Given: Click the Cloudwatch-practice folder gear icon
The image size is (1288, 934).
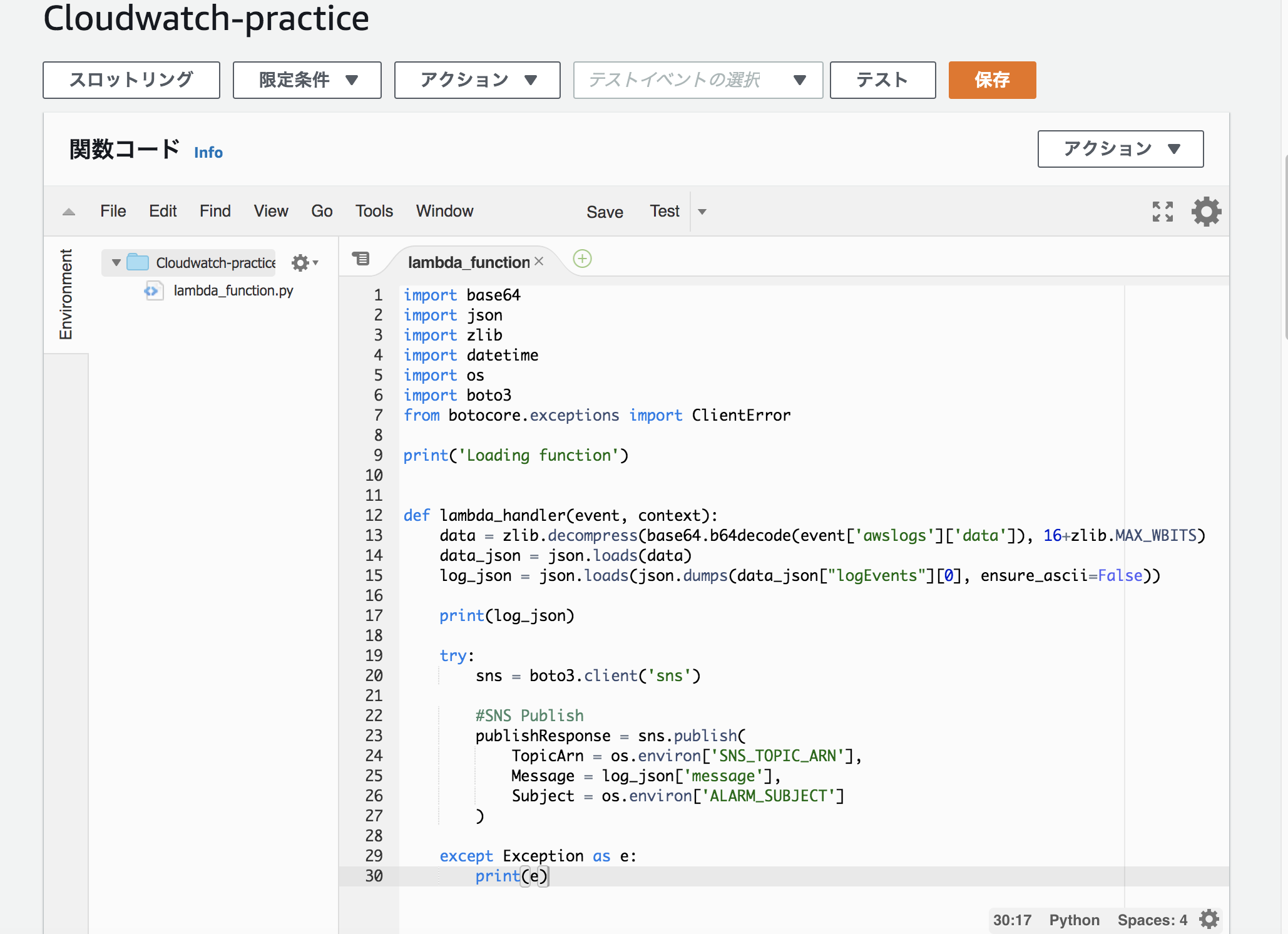Looking at the screenshot, I should 302,263.
